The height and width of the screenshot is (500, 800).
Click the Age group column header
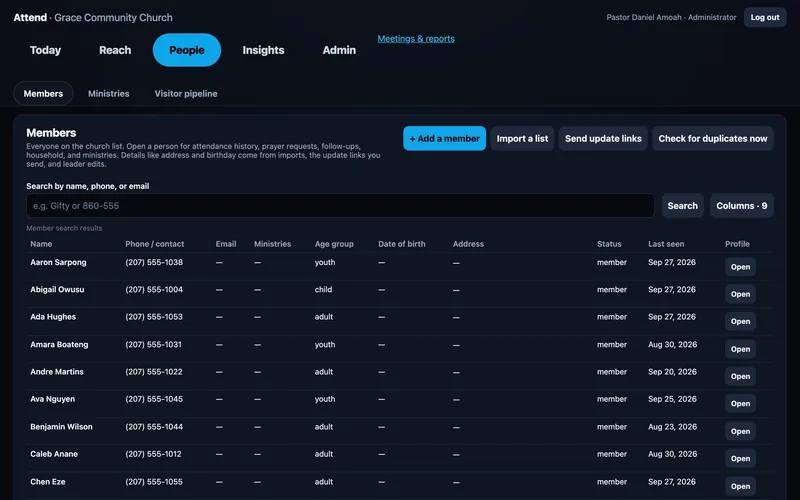pyautogui.click(x=334, y=244)
